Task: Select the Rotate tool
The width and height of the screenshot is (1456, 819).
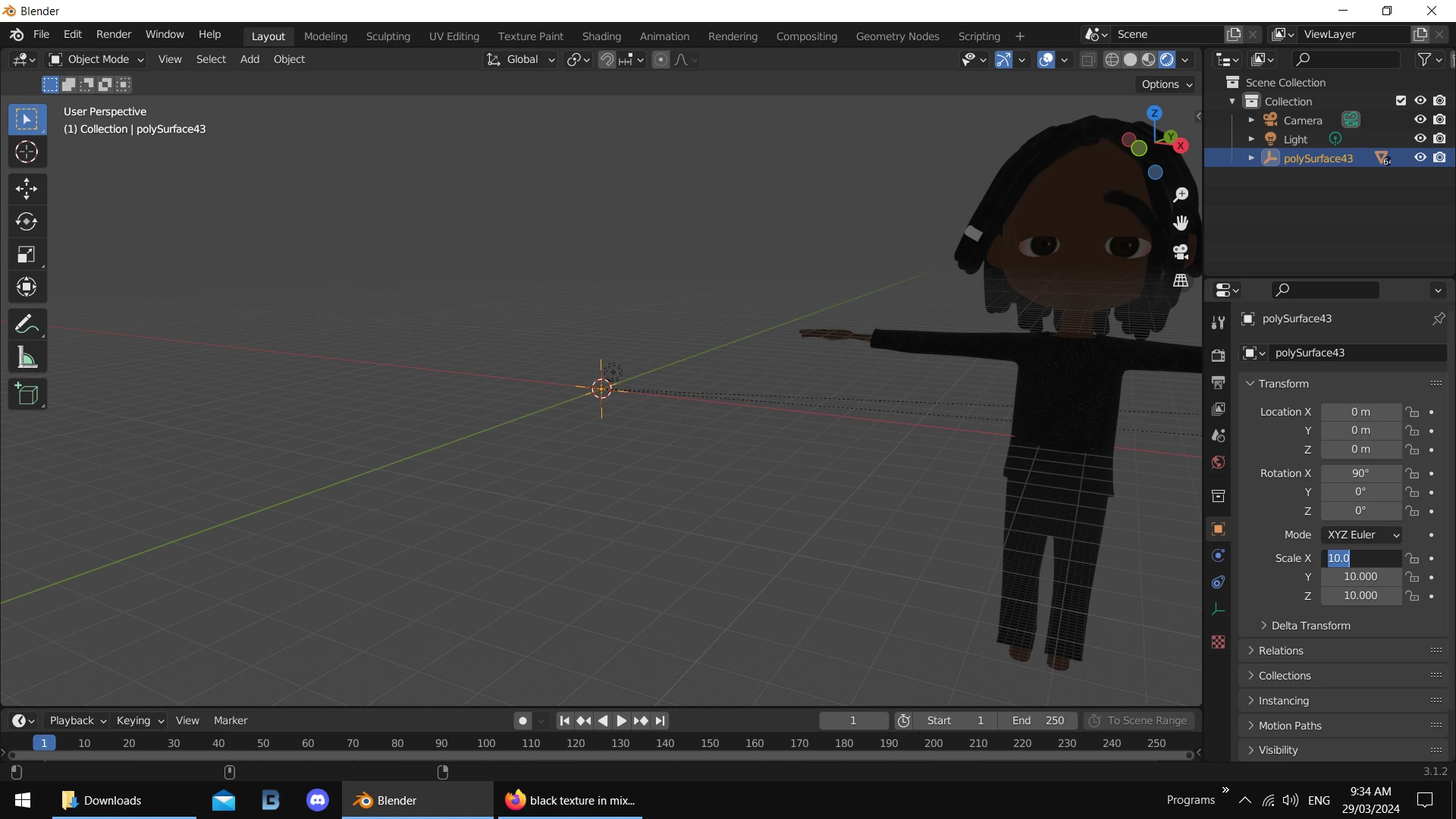Action: click(x=27, y=221)
